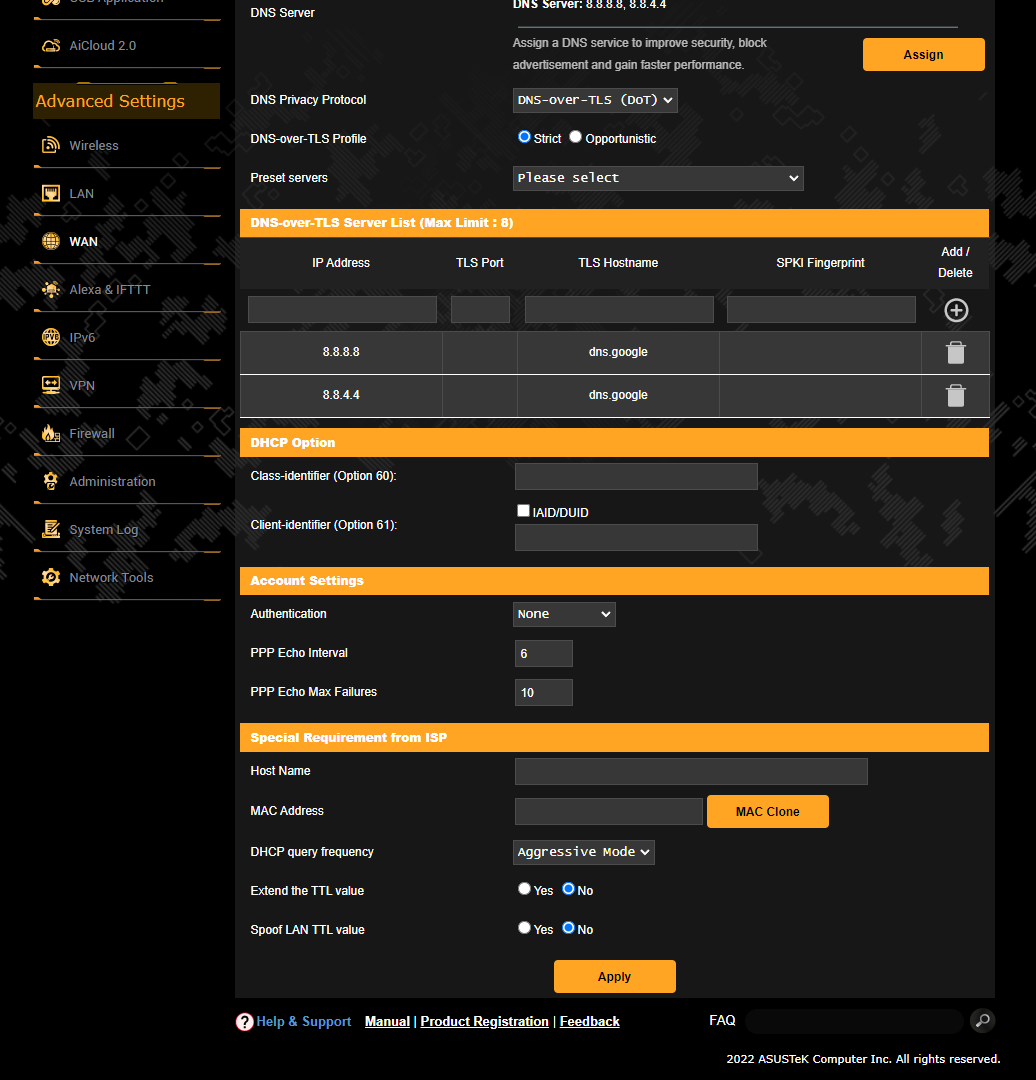Choose Yes for Spoof LAN TTL value
This screenshot has height=1080, width=1036.
pos(524,928)
